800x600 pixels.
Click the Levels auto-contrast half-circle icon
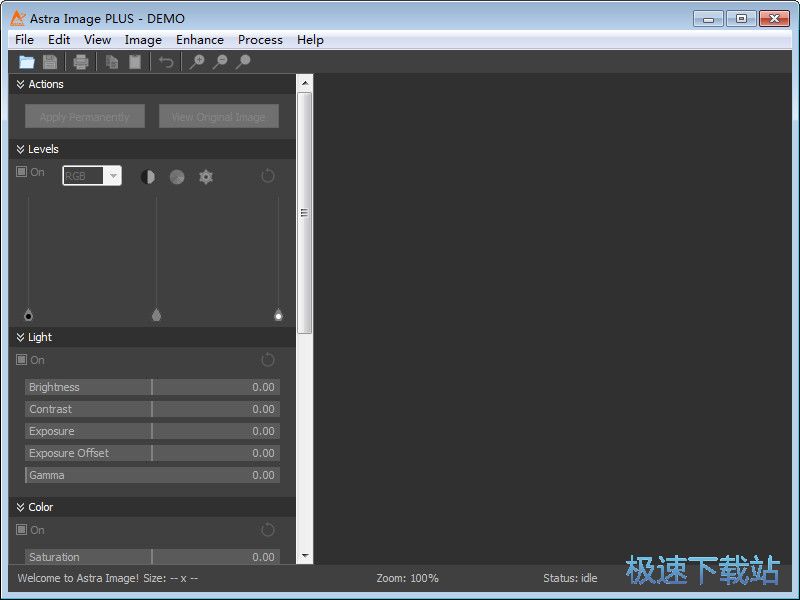(148, 177)
